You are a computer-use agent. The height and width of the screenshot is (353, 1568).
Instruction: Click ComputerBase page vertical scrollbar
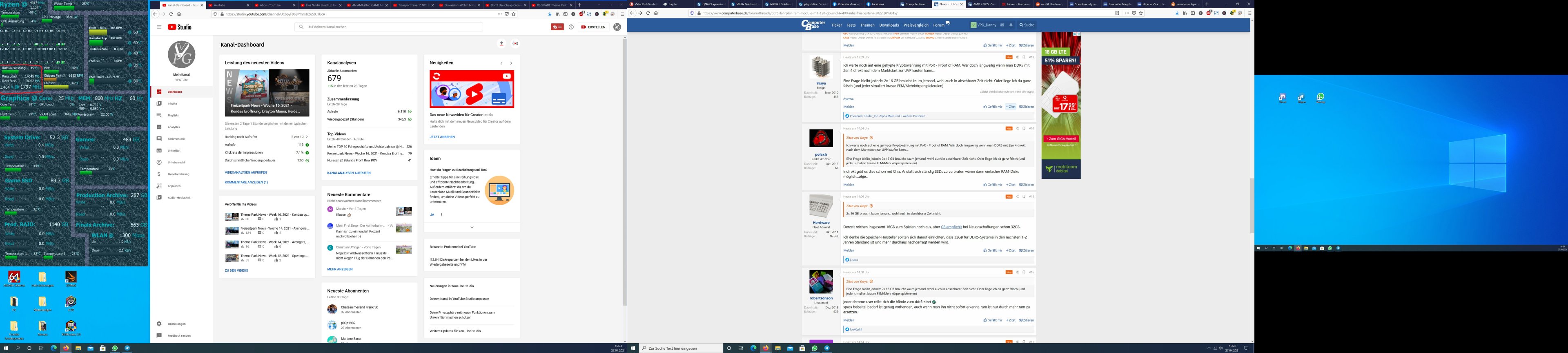pos(1252,206)
